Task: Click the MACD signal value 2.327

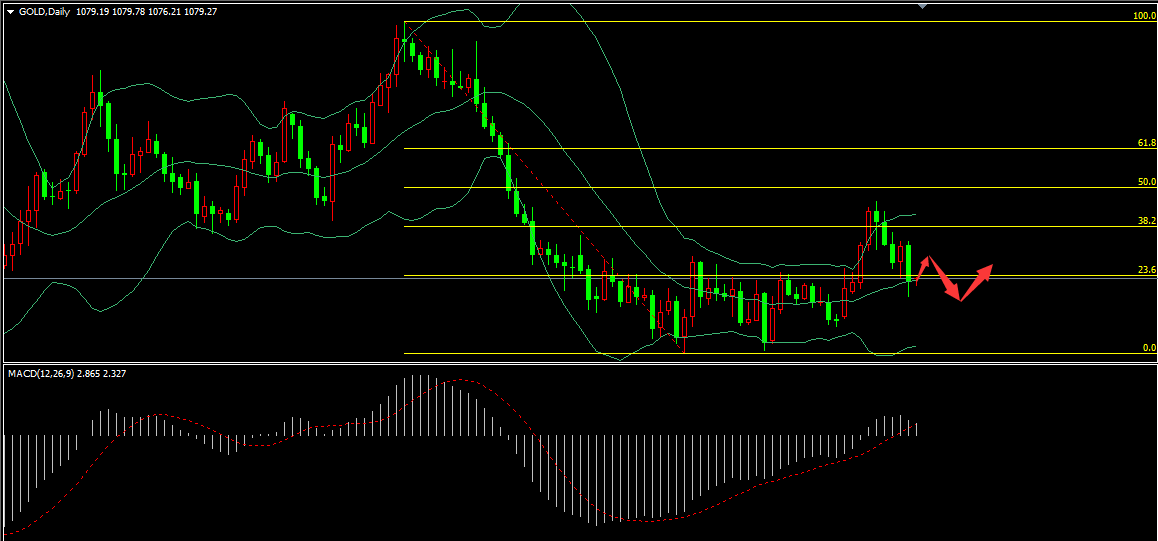Action: point(114,374)
